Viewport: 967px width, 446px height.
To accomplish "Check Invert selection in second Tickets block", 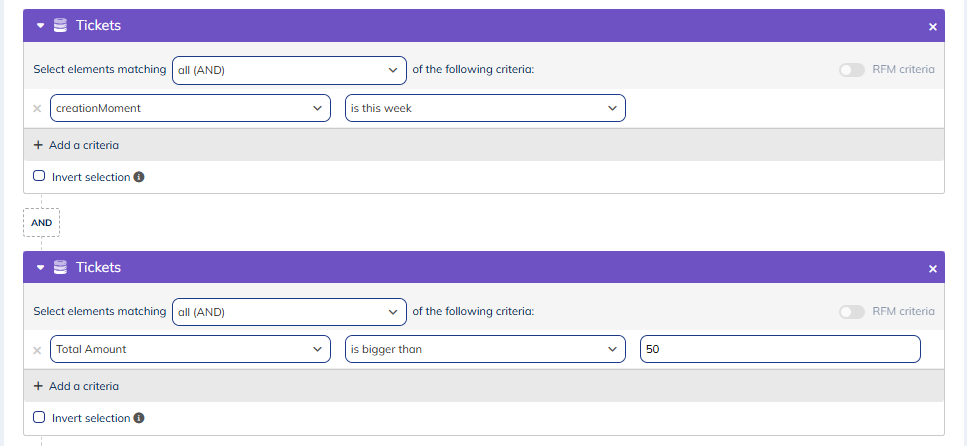I will tap(39, 417).
